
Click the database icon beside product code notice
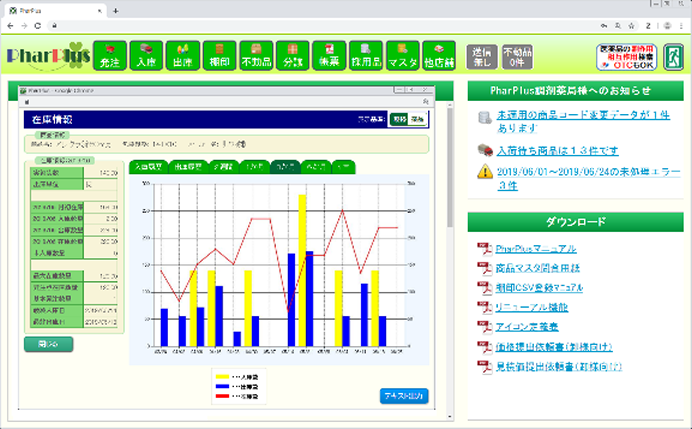click(x=485, y=117)
